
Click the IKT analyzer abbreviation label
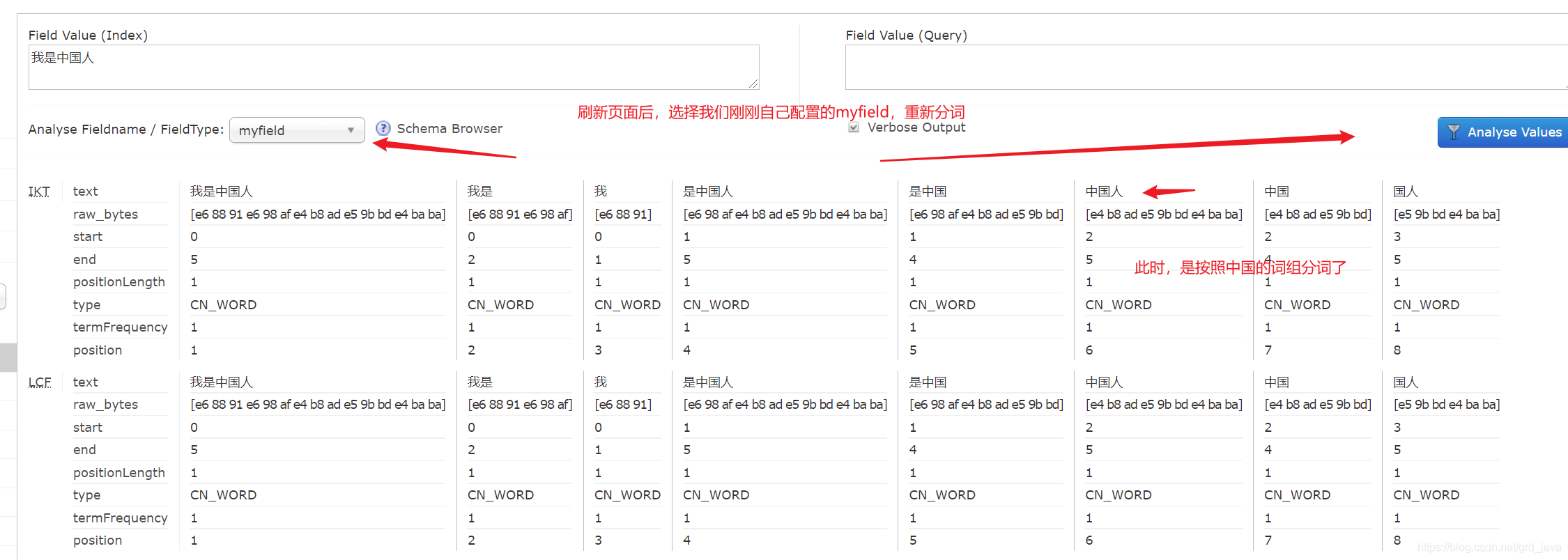click(x=39, y=192)
